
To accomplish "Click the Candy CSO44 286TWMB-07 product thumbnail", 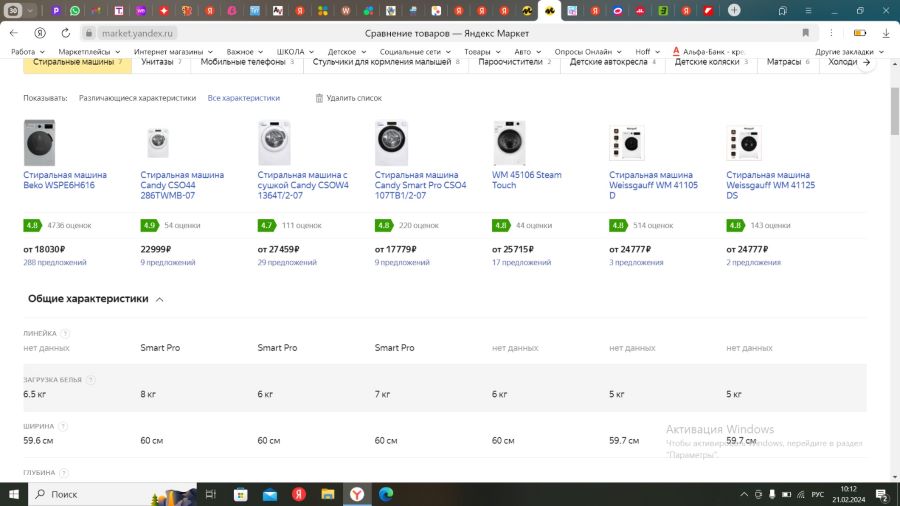I will point(158,143).
